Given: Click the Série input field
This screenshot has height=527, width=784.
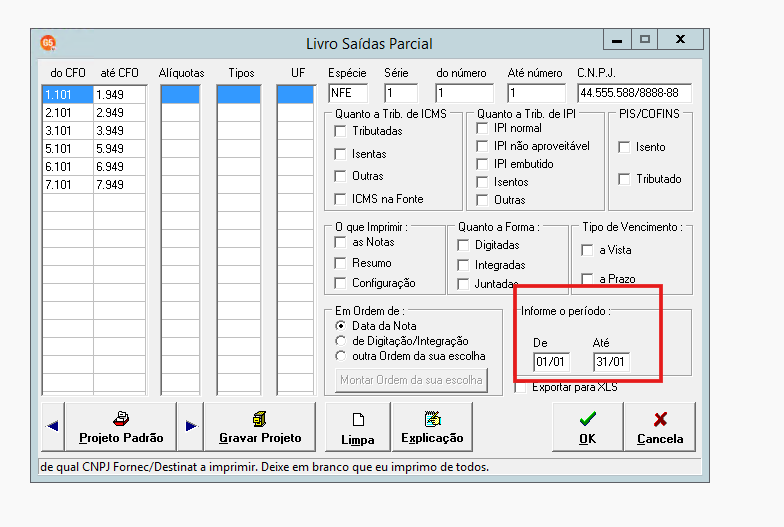Looking at the screenshot, I should click(401, 93).
